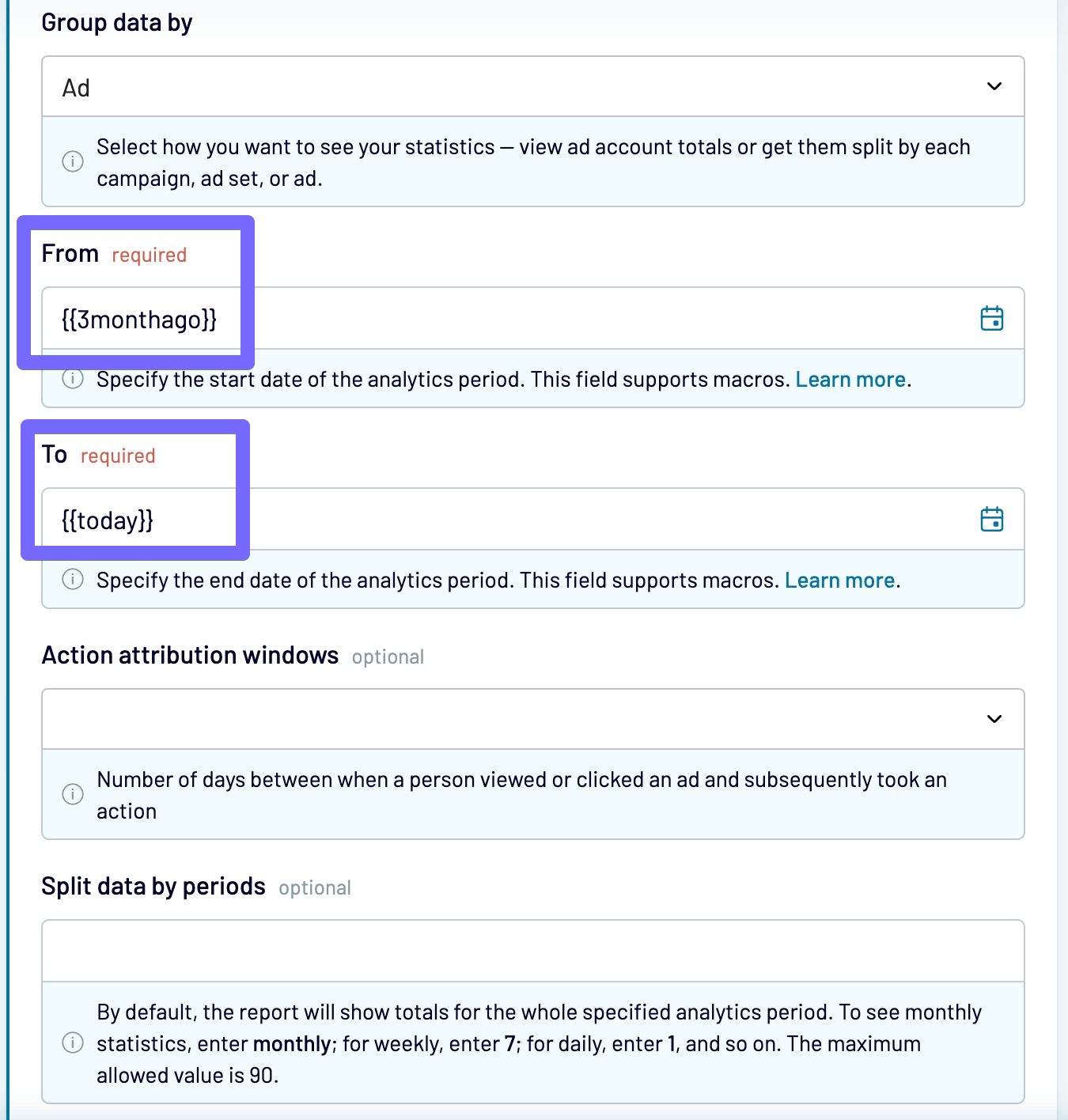Click the info icon under Split data by periods
The height and width of the screenshot is (1120, 1068).
click(73, 1042)
